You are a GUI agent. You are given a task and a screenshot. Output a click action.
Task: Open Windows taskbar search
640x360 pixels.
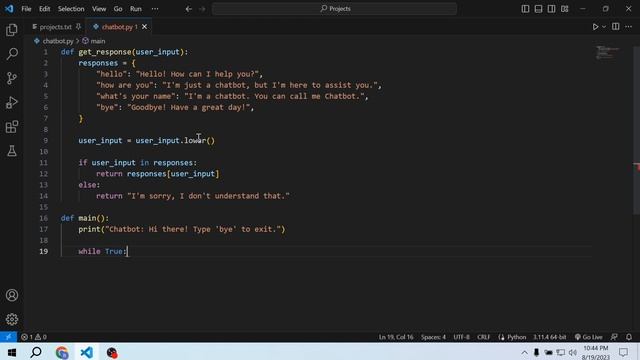pos(36,352)
